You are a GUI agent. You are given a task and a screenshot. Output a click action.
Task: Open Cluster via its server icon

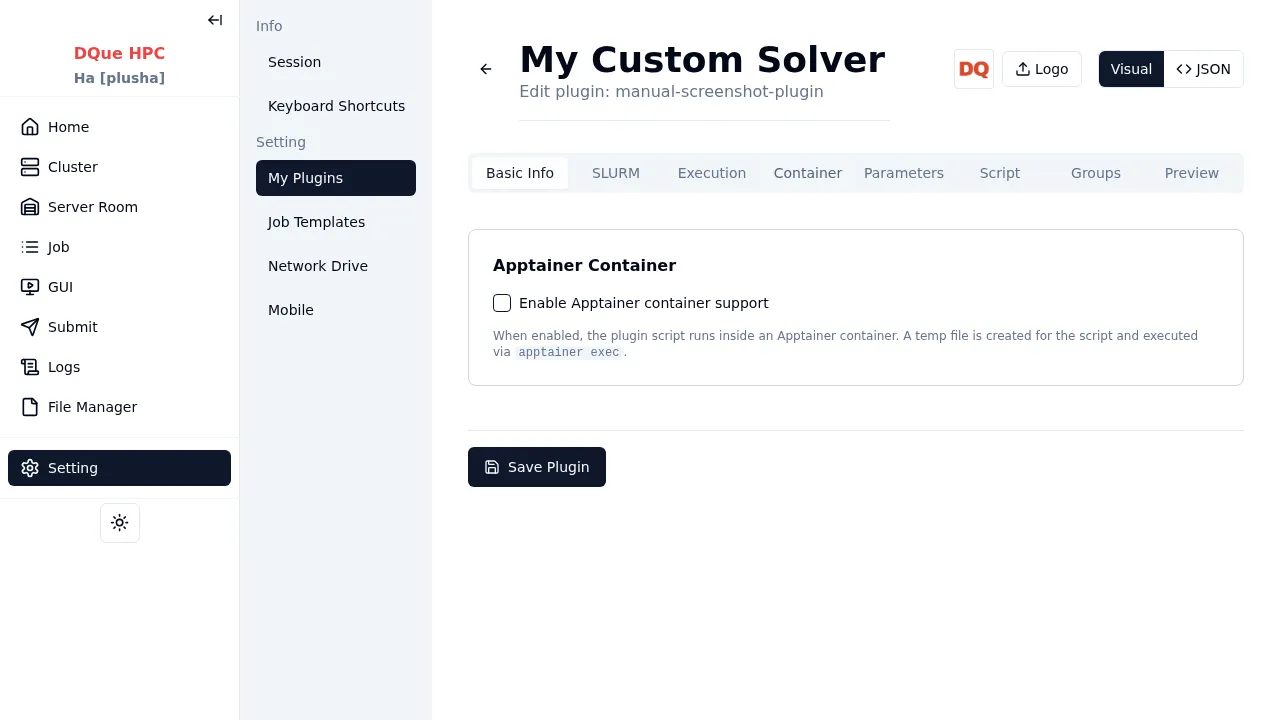click(x=30, y=167)
